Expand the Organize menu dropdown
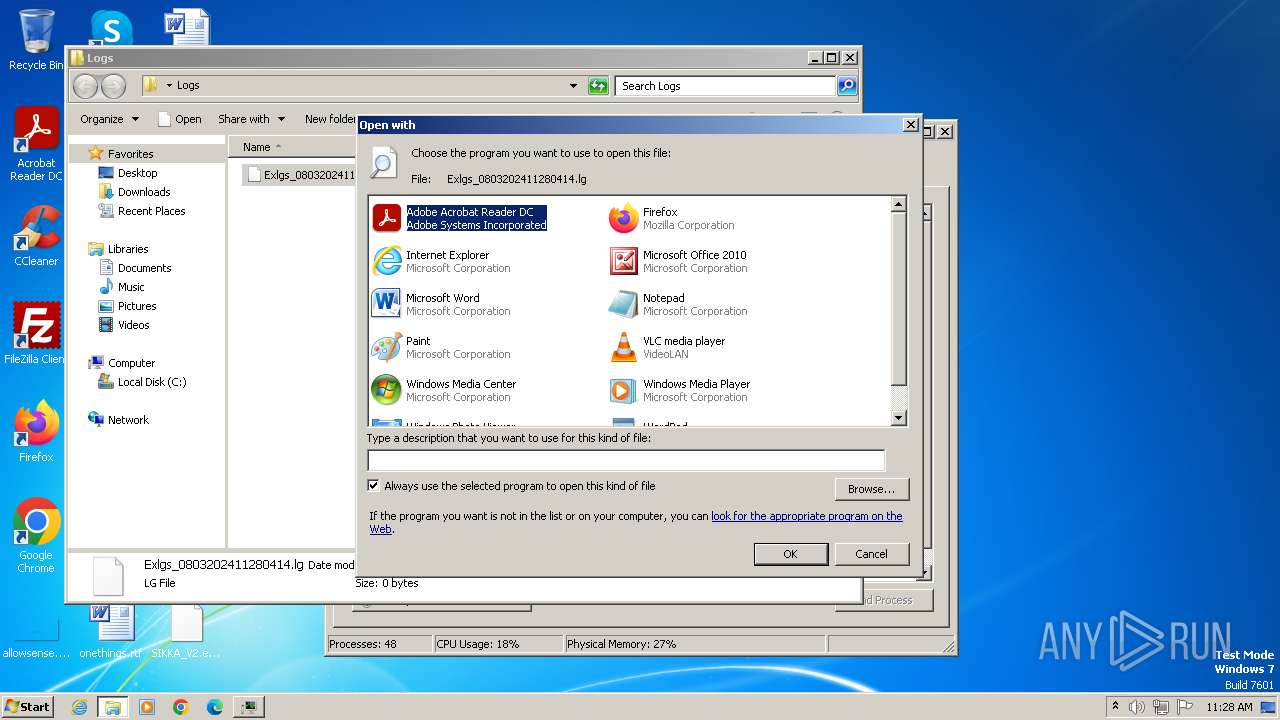 109,119
